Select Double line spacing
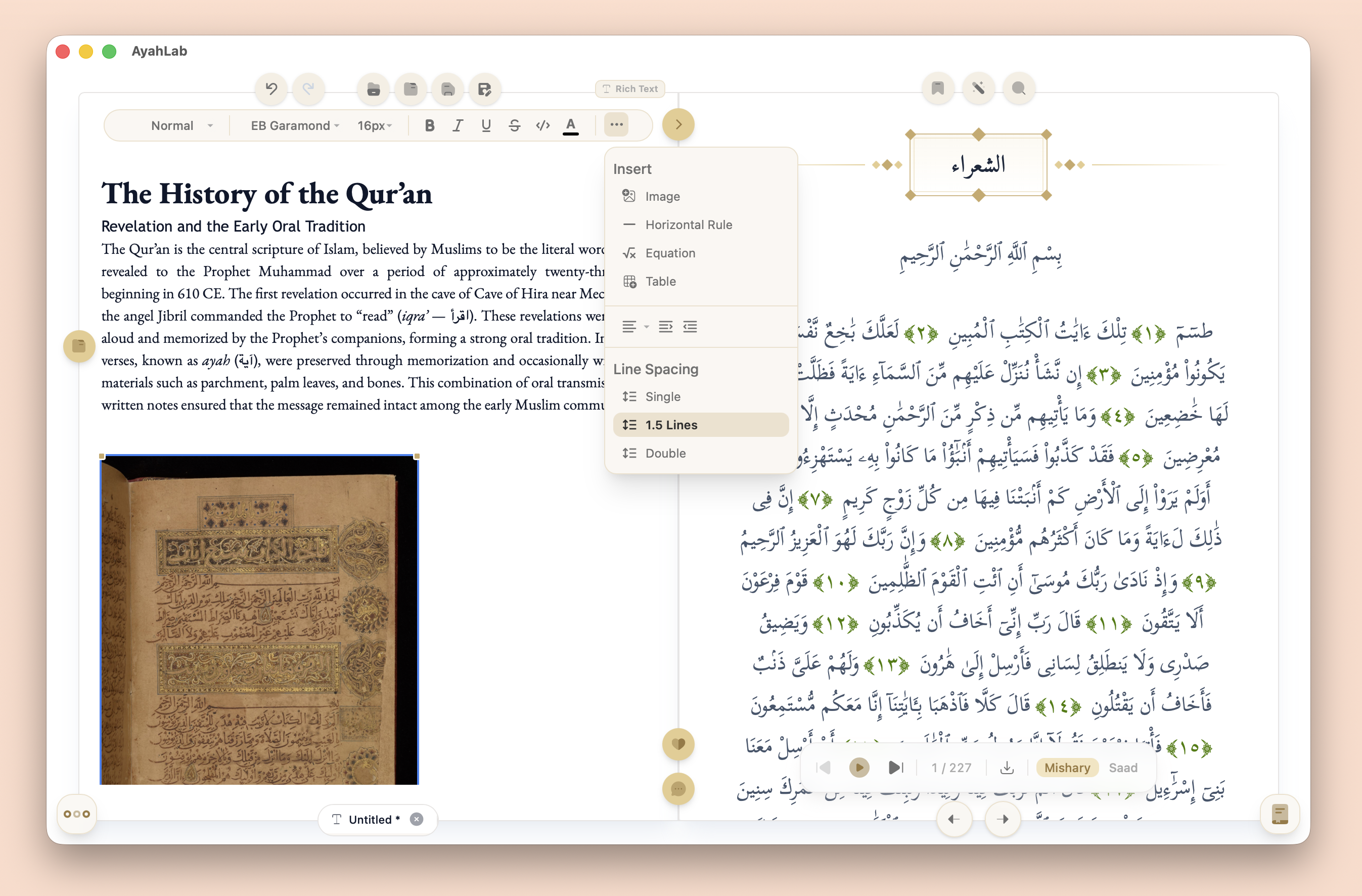Viewport: 1362px width, 896px height. click(x=664, y=453)
